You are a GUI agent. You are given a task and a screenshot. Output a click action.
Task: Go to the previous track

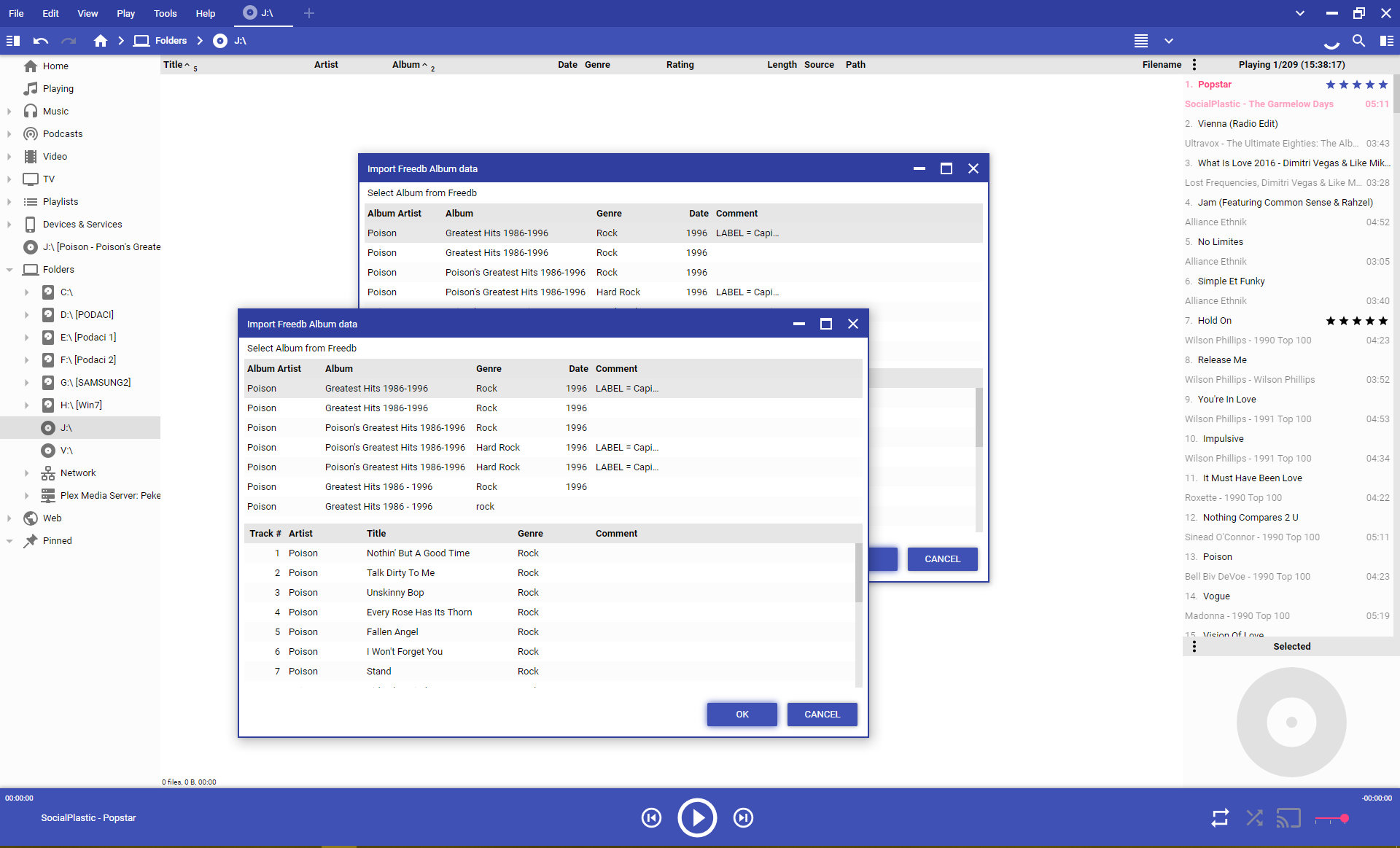651,817
